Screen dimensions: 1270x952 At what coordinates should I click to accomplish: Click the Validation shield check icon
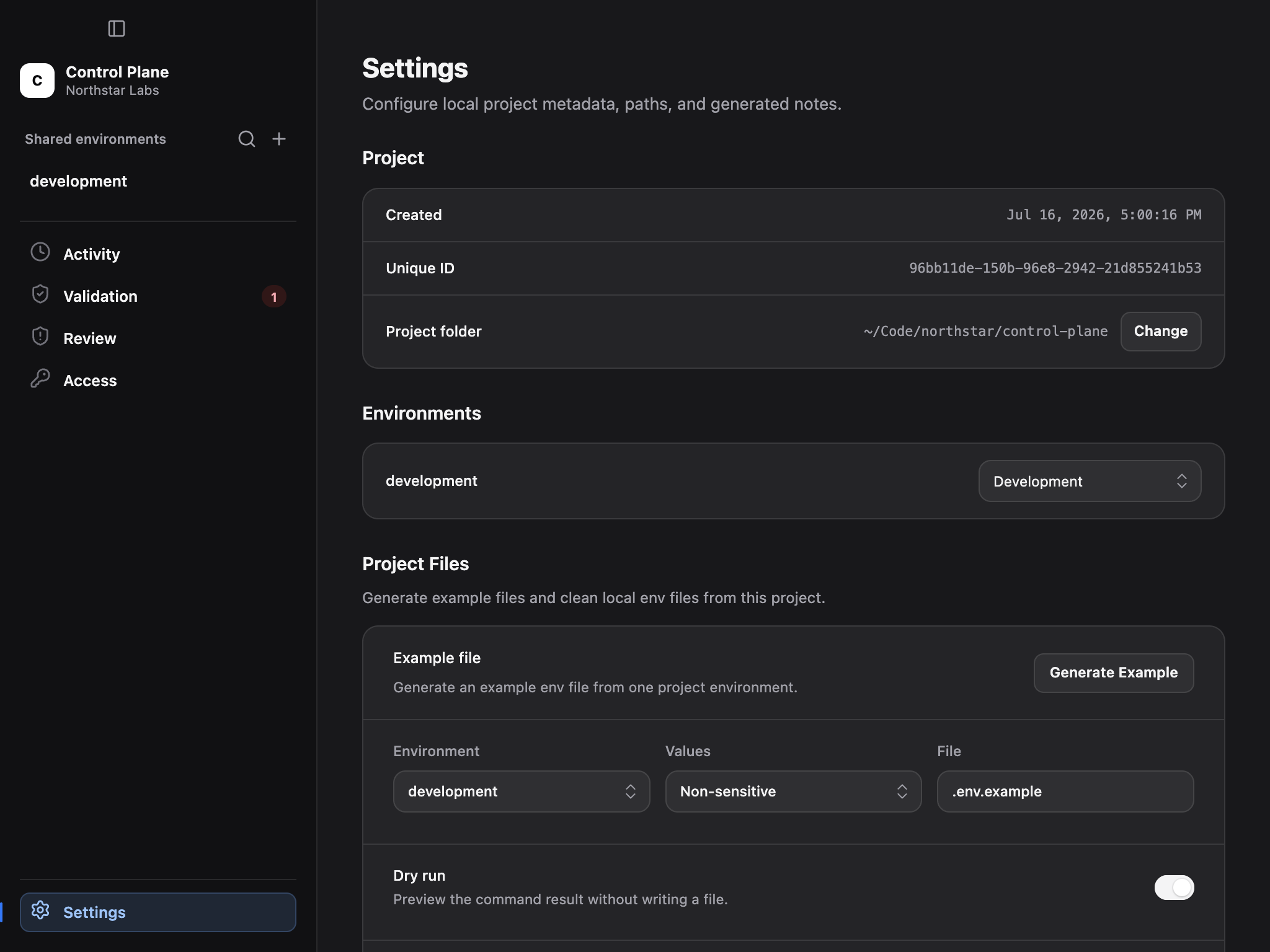(40, 294)
